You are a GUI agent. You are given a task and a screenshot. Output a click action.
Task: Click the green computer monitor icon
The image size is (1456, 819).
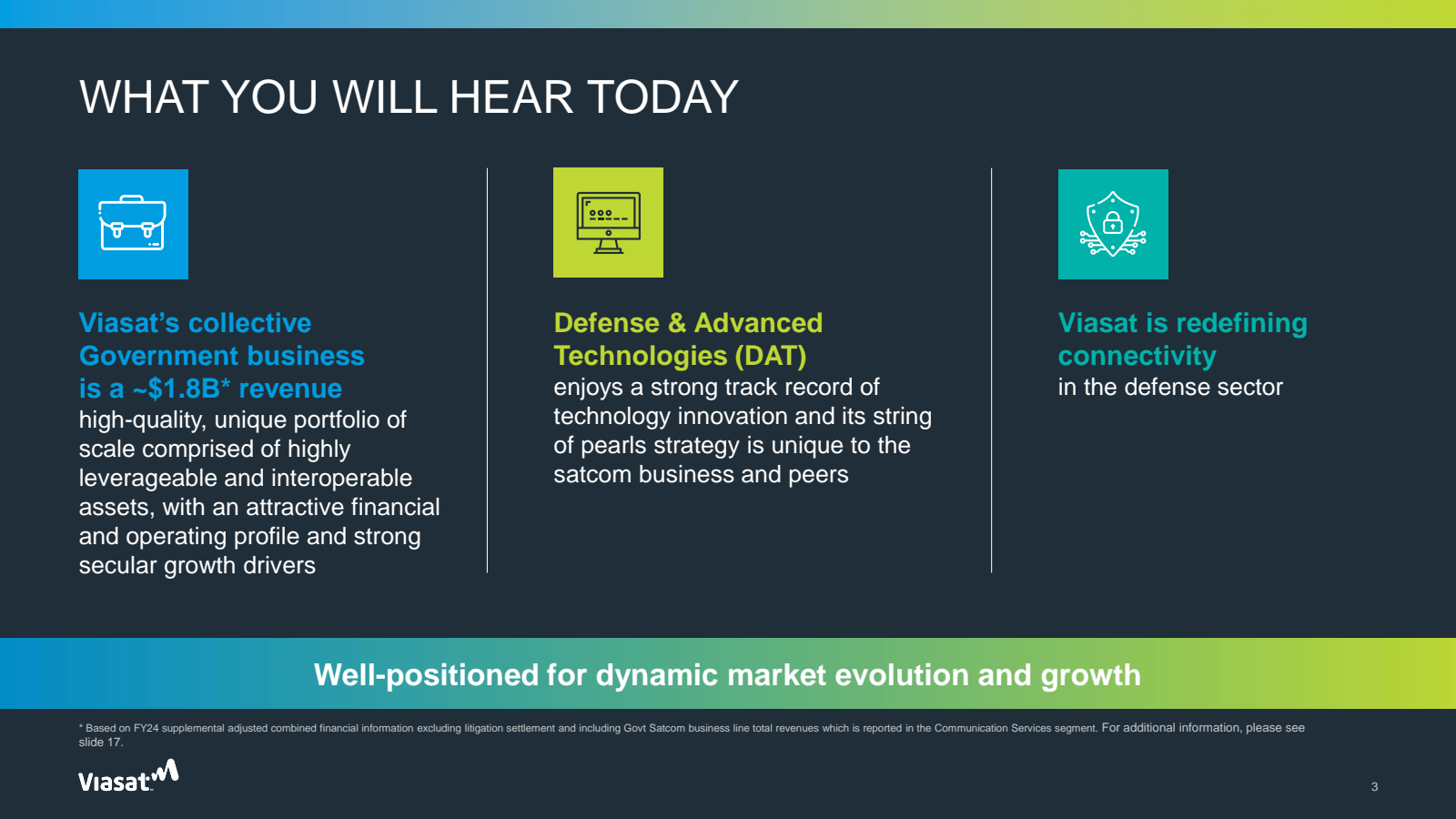coord(608,222)
